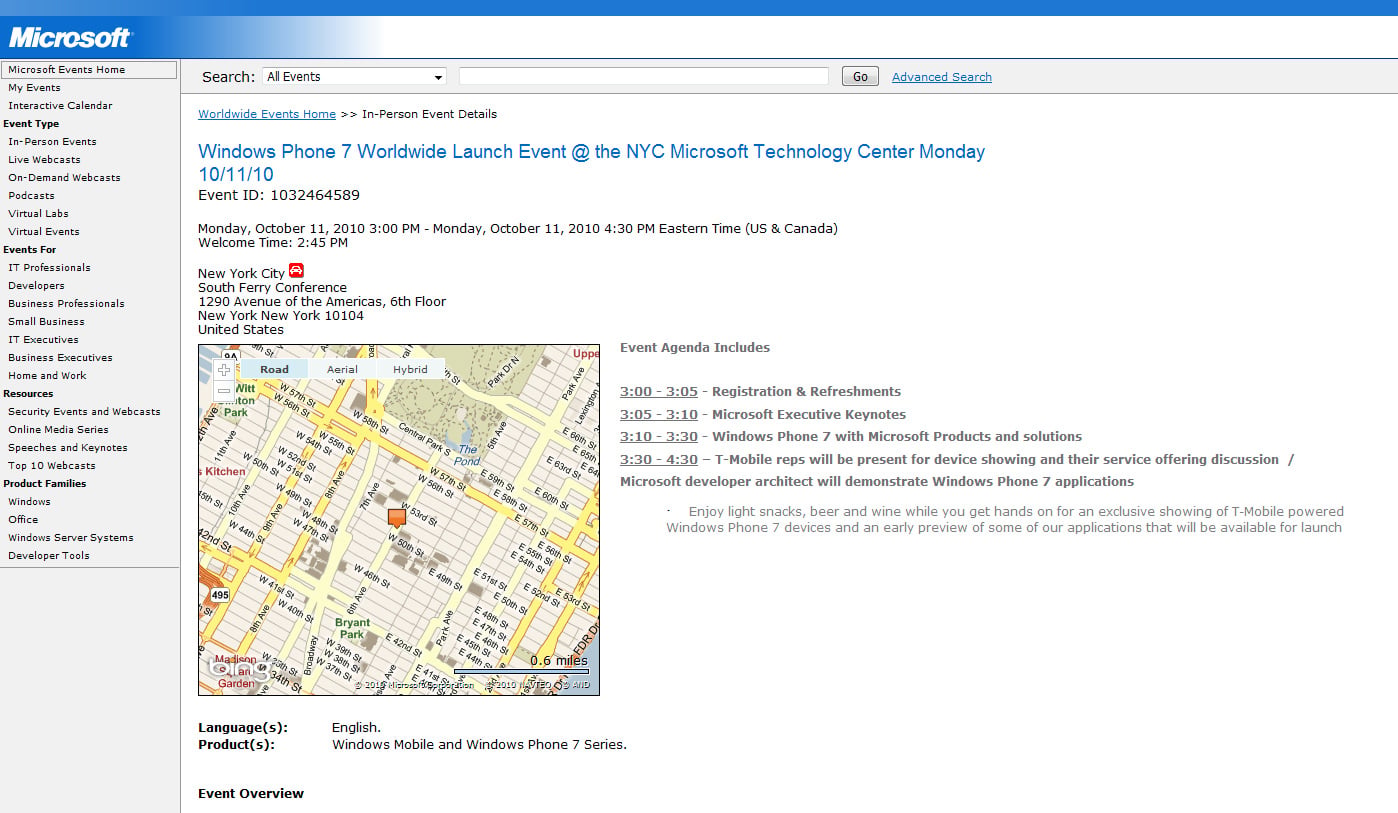
Task: Show events for IT Executives
Action: 43,340
